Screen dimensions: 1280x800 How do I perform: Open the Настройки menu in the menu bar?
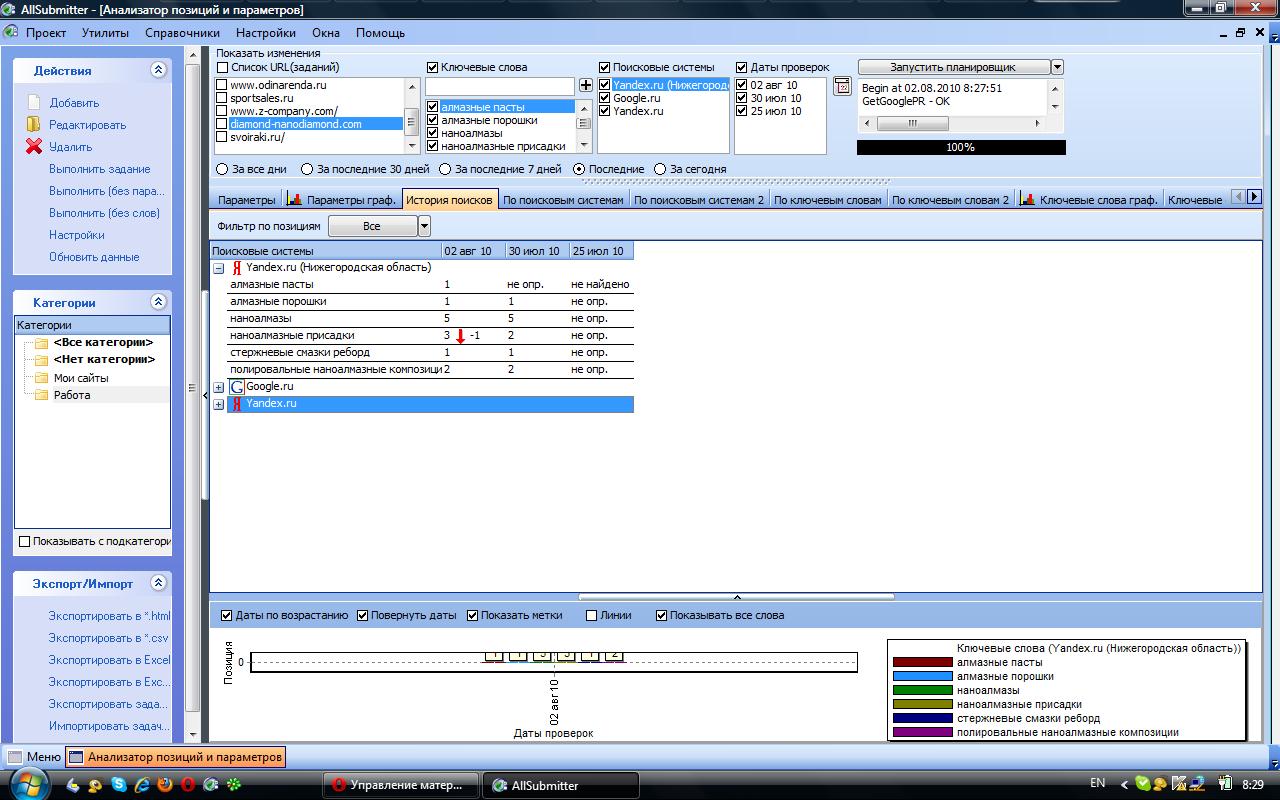click(266, 33)
